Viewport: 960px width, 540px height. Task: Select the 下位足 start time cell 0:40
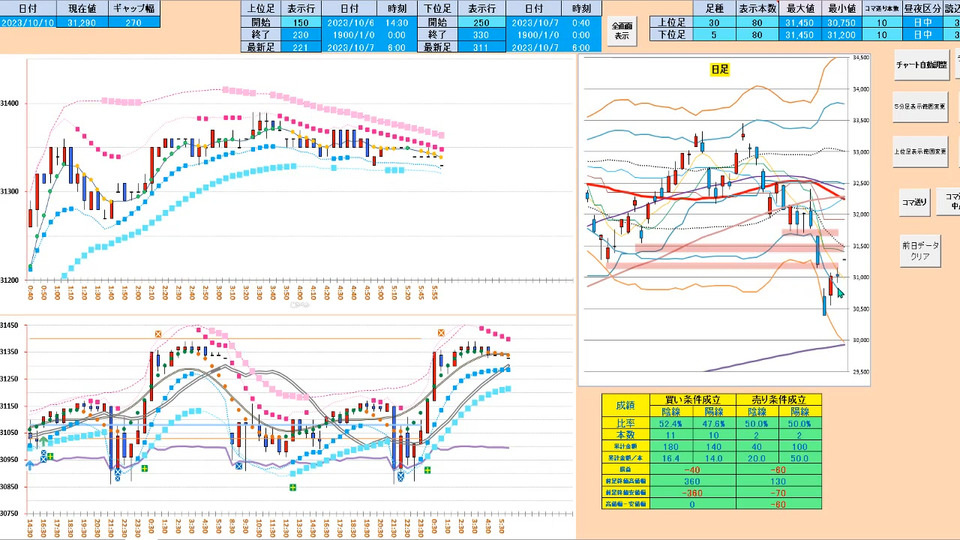tap(582, 23)
